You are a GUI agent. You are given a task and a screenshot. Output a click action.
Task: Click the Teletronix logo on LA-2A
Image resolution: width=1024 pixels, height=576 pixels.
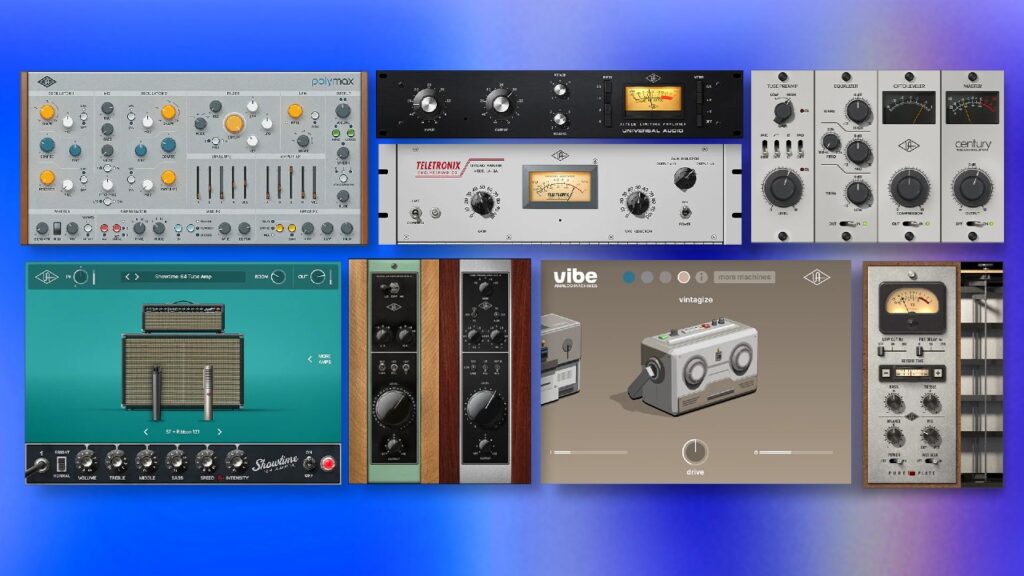pyautogui.click(x=439, y=167)
